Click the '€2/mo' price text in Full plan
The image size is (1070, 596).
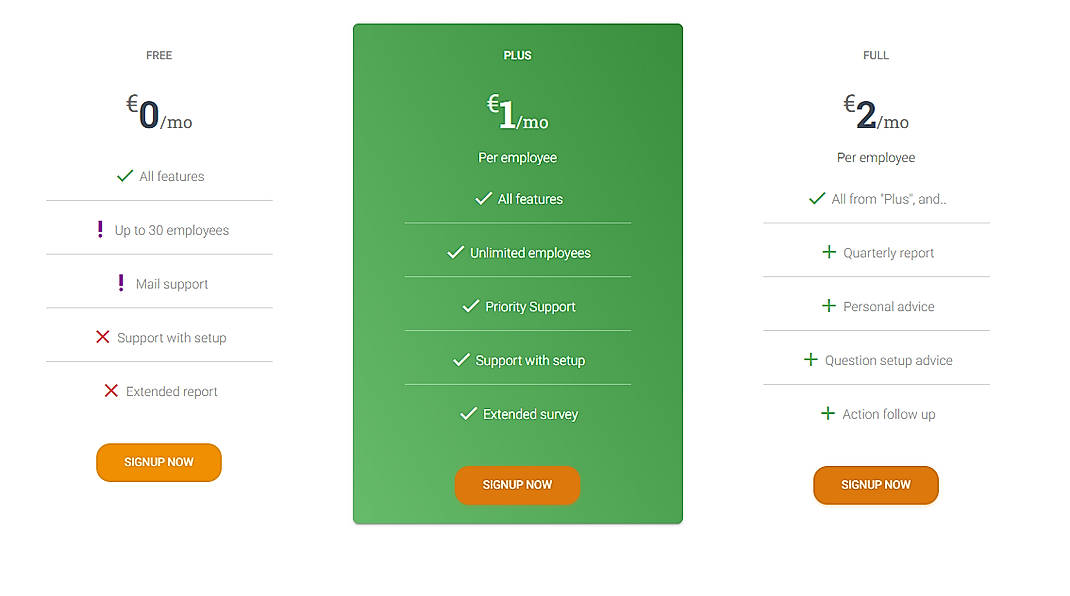click(x=876, y=112)
